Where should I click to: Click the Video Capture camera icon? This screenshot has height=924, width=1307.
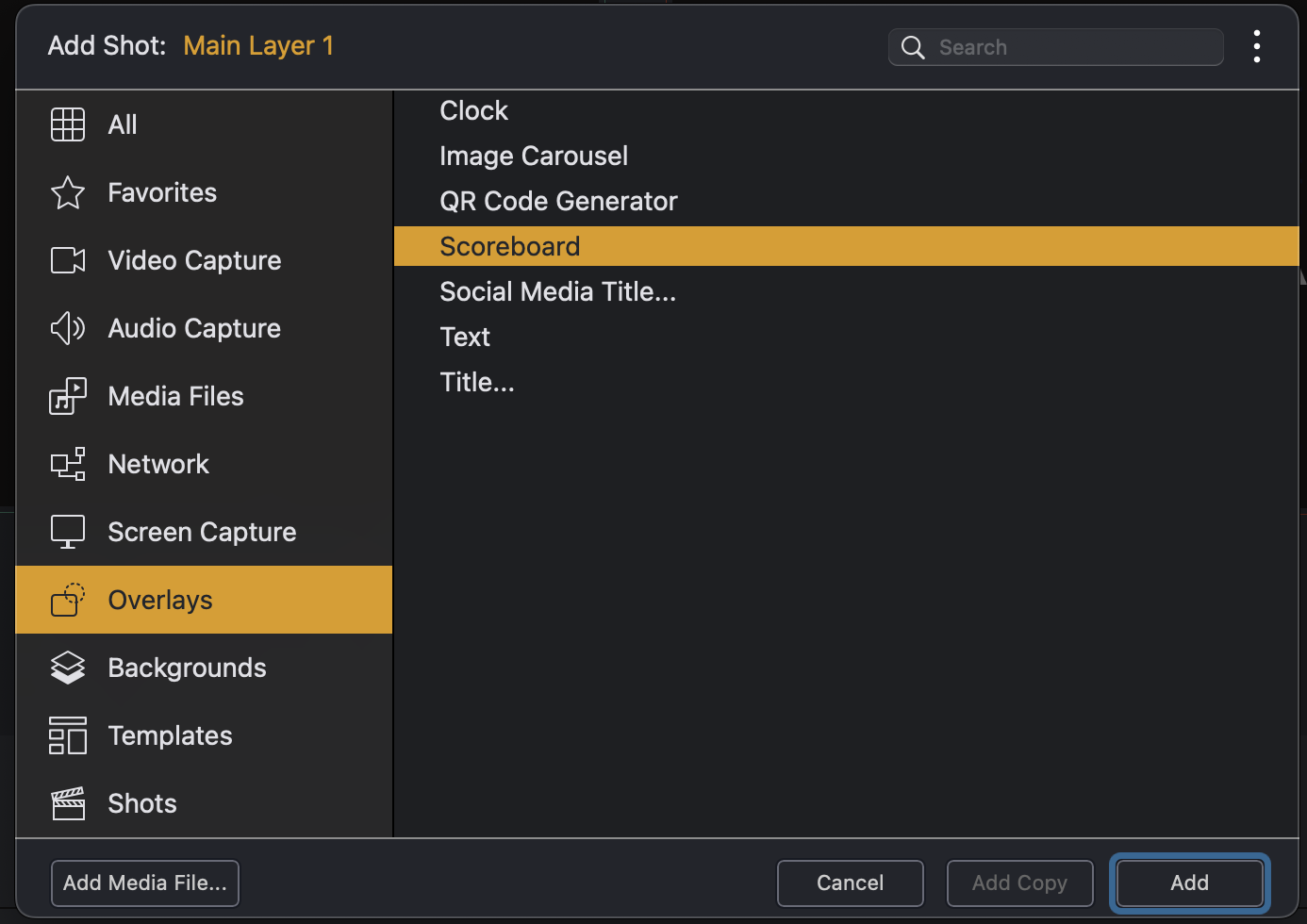tap(68, 260)
